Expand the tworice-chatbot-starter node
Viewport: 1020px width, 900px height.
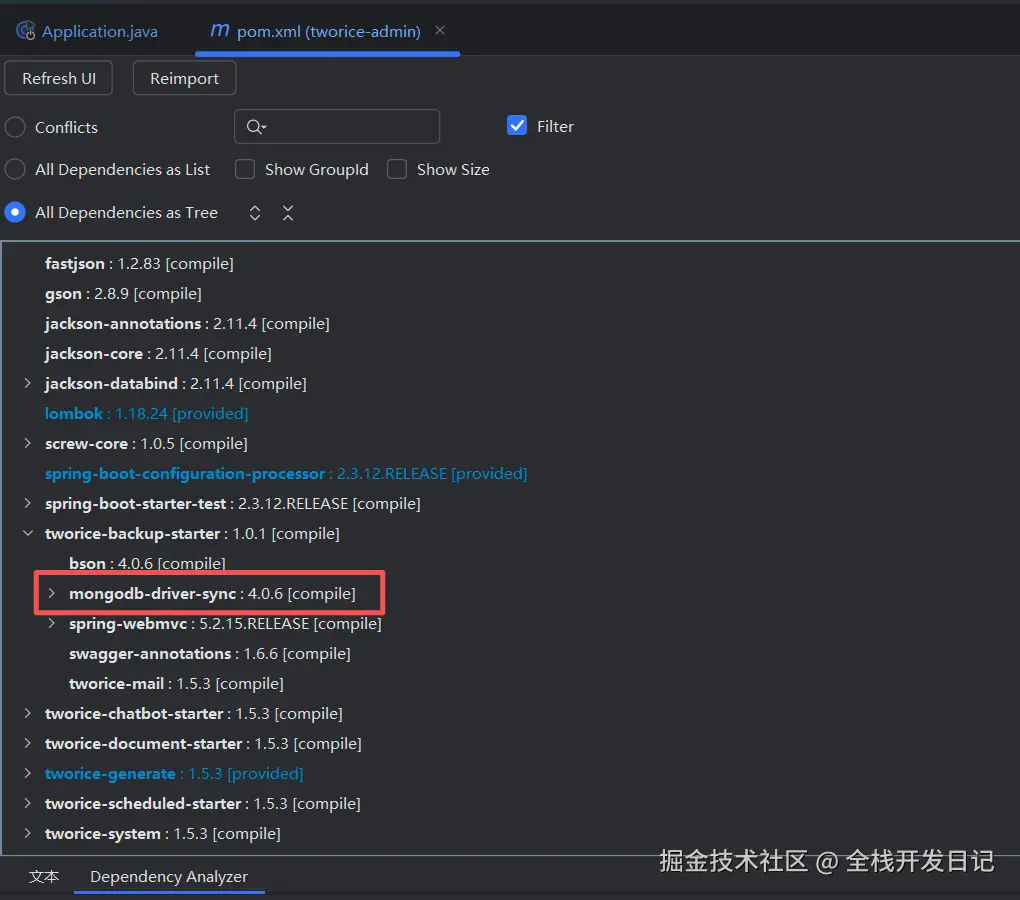tap(27, 713)
